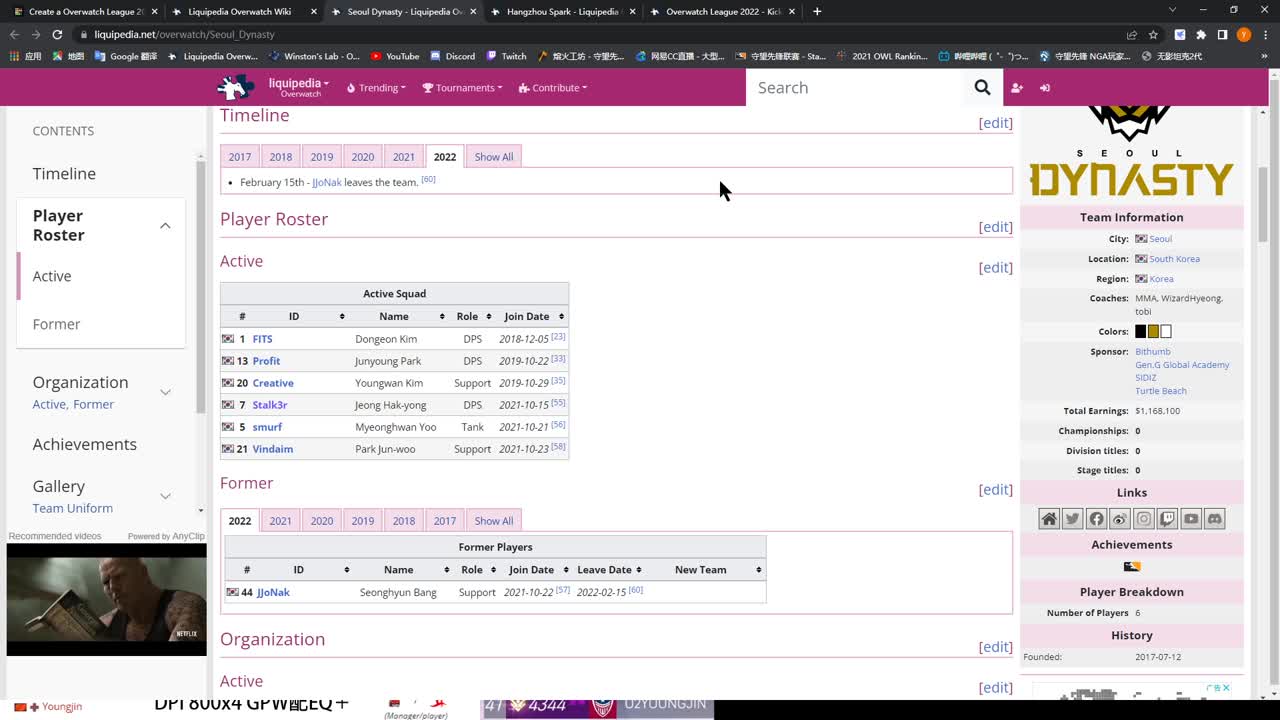Open the Seoul Dynasty Weibo link icon
1280x720 pixels.
[1120, 518]
